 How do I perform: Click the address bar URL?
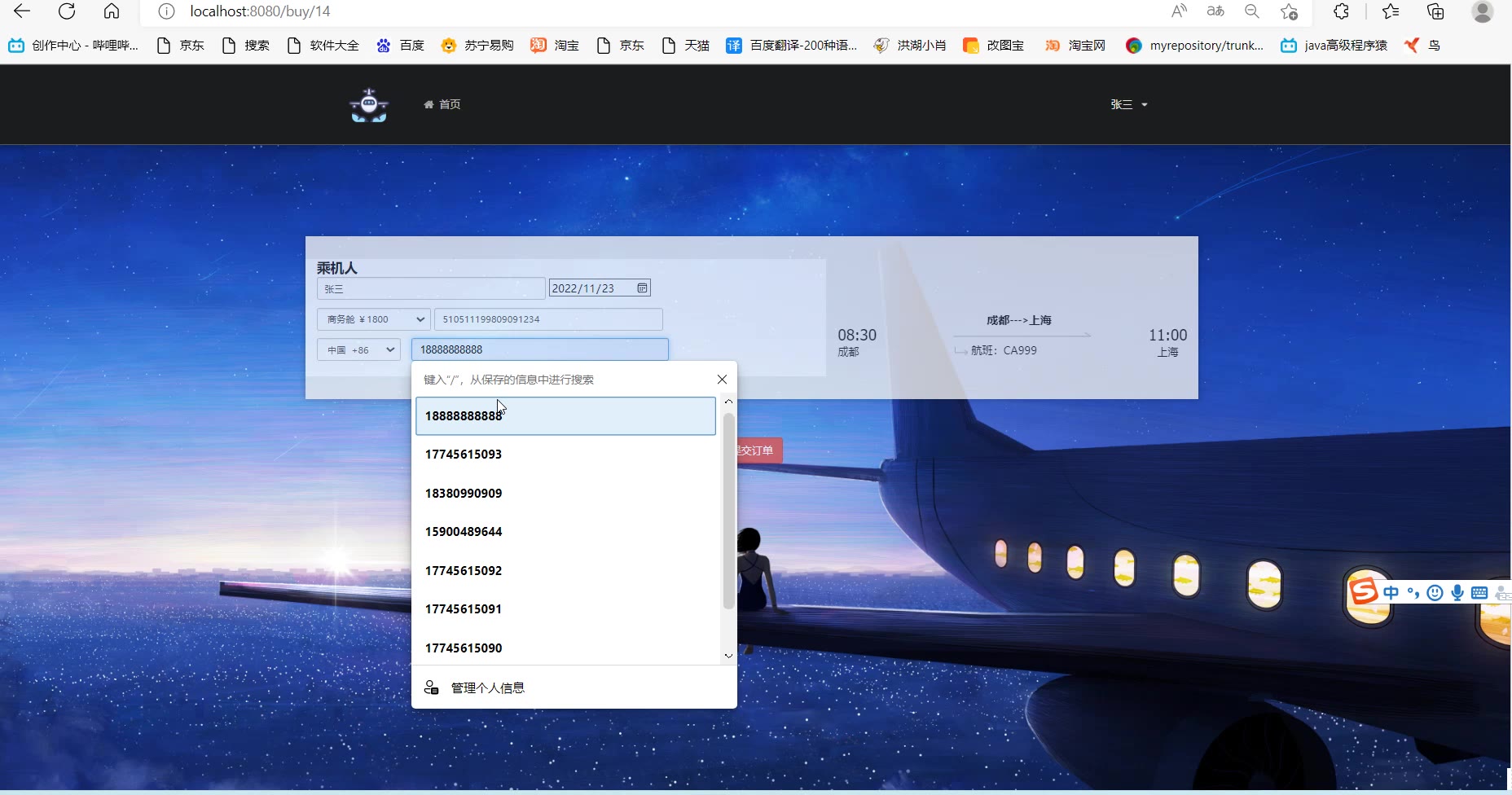coord(260,11)
